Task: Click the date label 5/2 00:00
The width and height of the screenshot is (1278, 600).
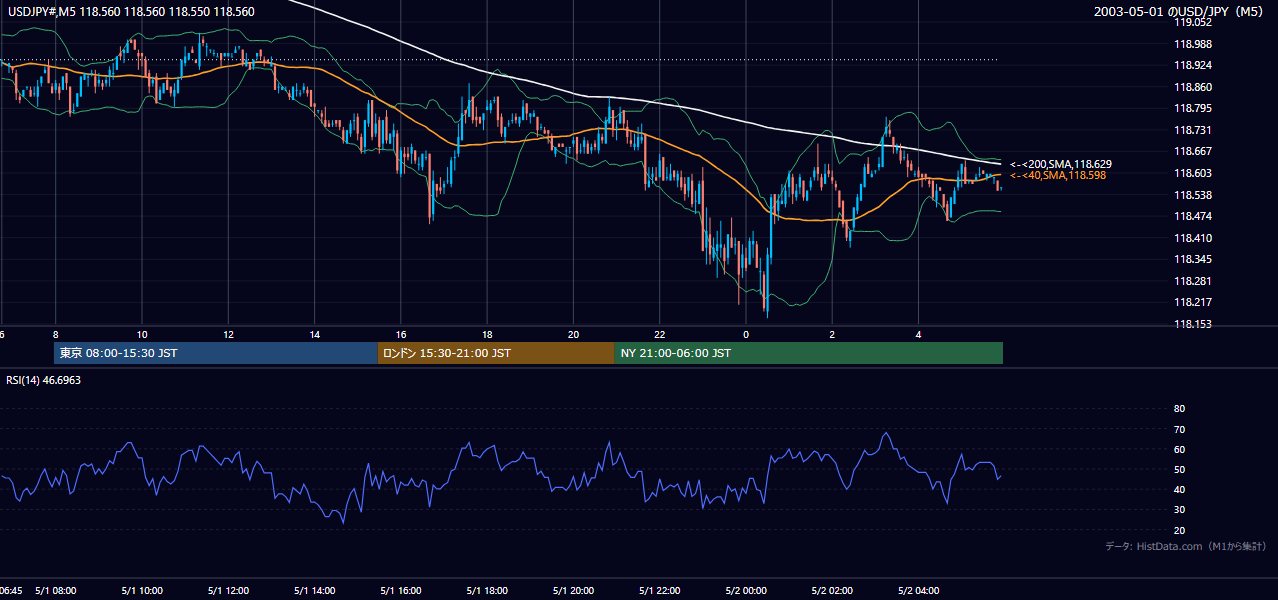Action: coord(746,590)
